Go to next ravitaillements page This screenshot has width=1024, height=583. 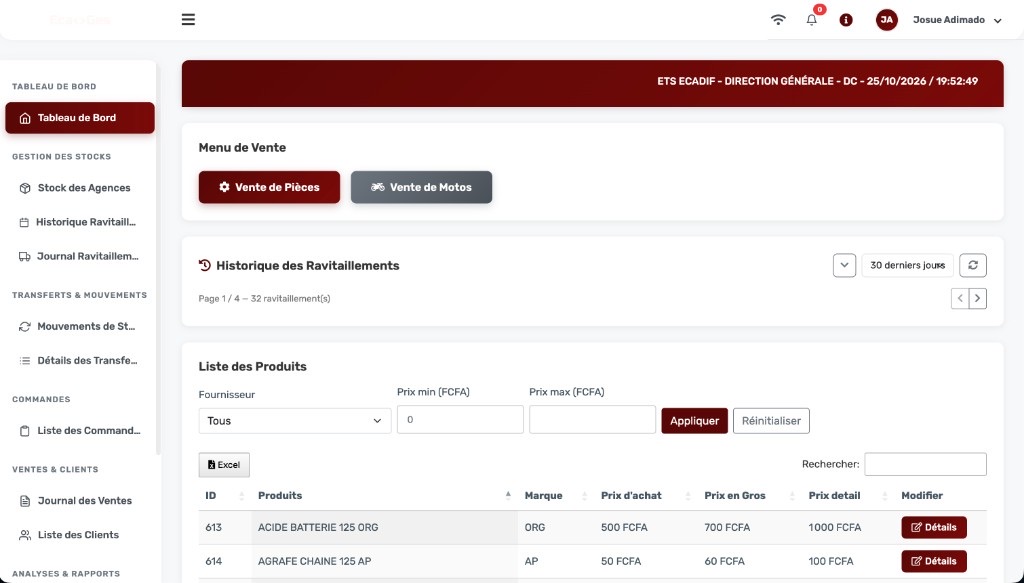point(978,298)
